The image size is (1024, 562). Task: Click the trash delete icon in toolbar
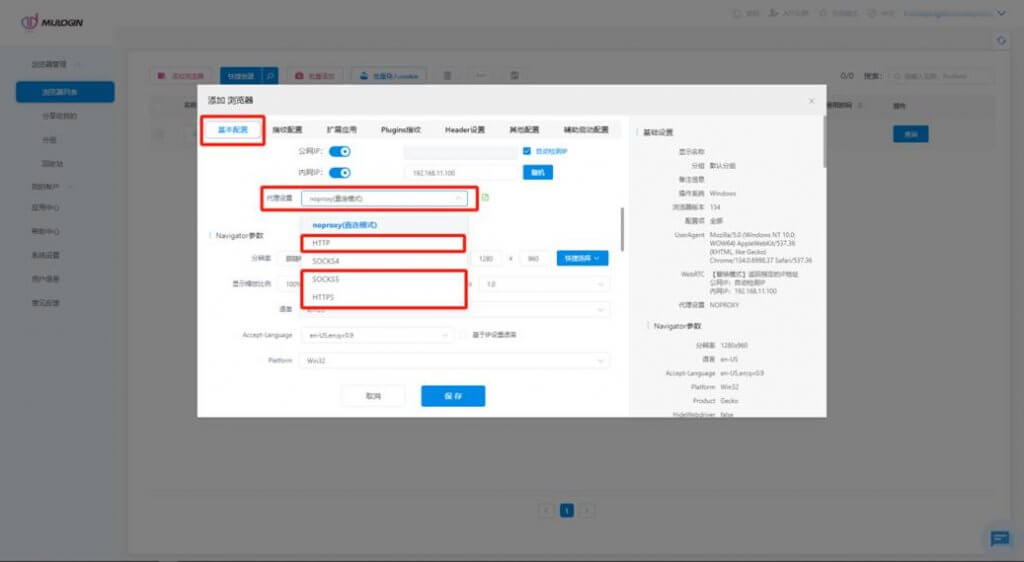447,75
